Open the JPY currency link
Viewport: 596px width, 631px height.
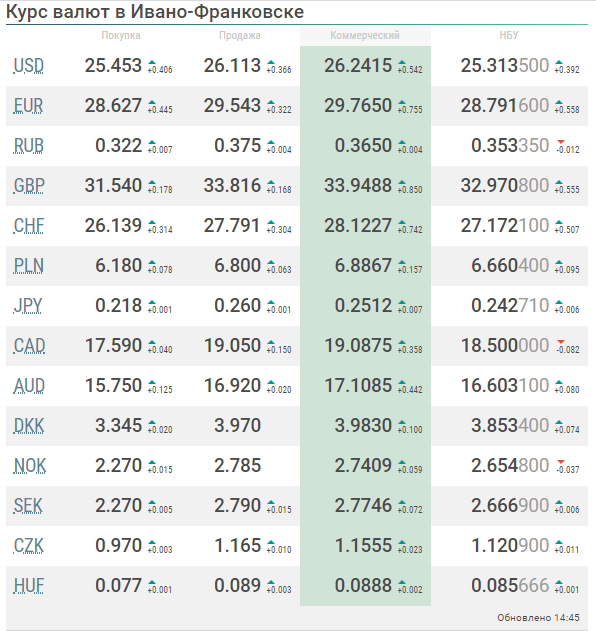pyautogui.click(x=27, y=306)
